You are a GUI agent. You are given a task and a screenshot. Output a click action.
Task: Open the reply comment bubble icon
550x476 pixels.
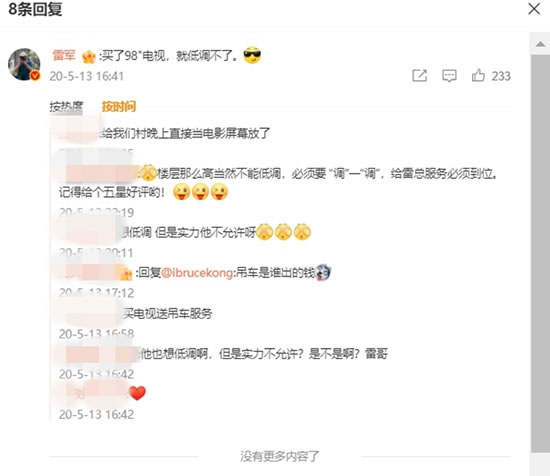(x=449, y=75)
